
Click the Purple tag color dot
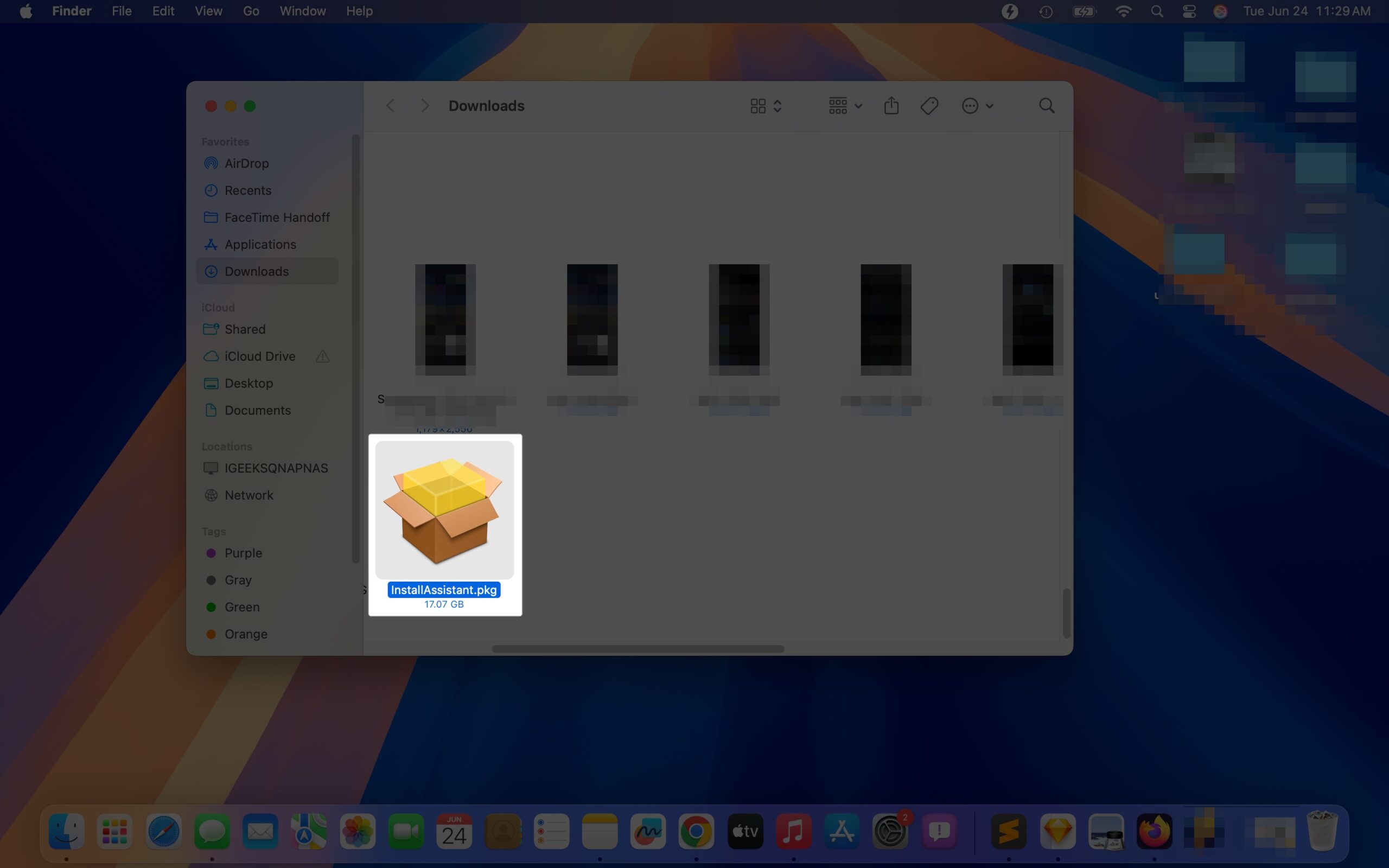click(211, 553)
